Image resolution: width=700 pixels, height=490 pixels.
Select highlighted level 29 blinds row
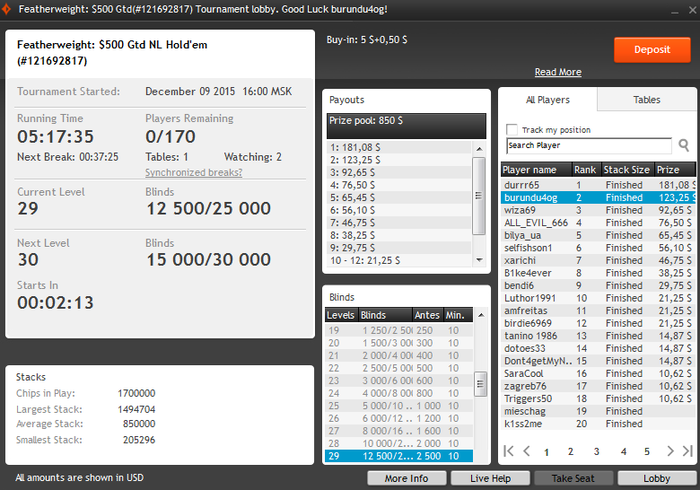399,456
